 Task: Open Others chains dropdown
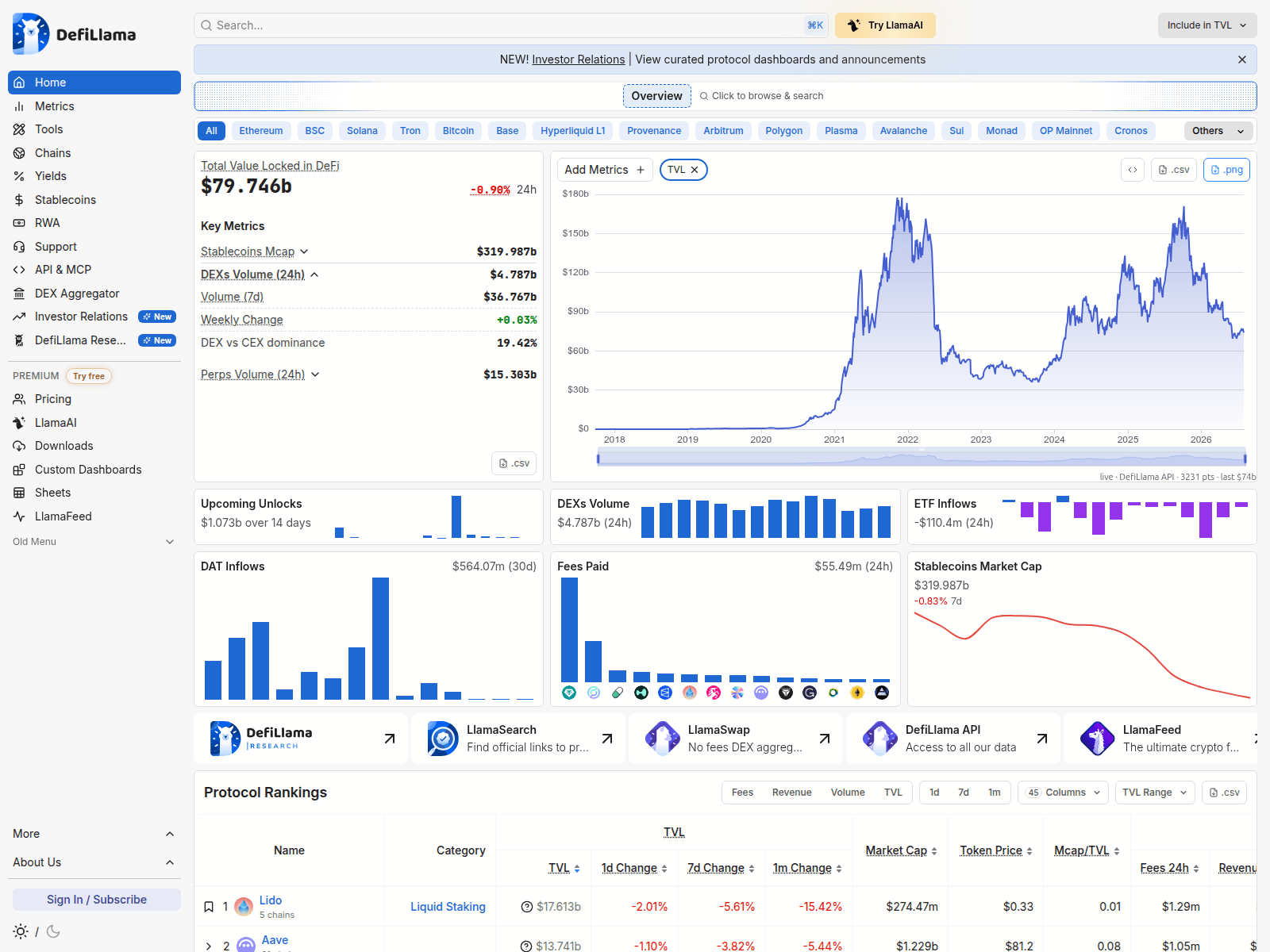click(x=1218, y=131)
